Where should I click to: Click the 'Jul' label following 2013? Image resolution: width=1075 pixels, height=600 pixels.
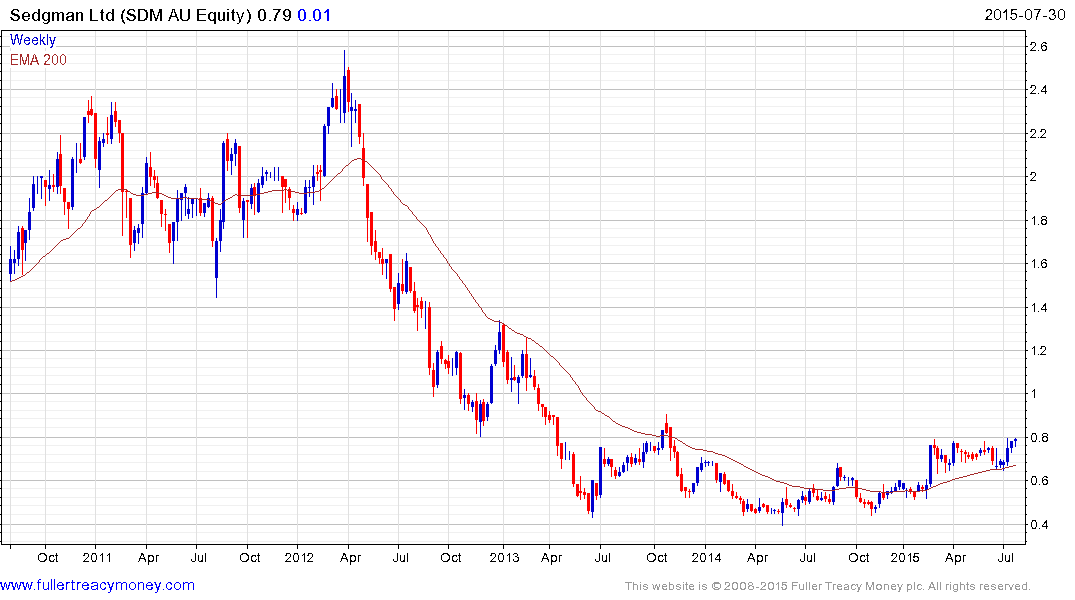[x=603, y=557]
